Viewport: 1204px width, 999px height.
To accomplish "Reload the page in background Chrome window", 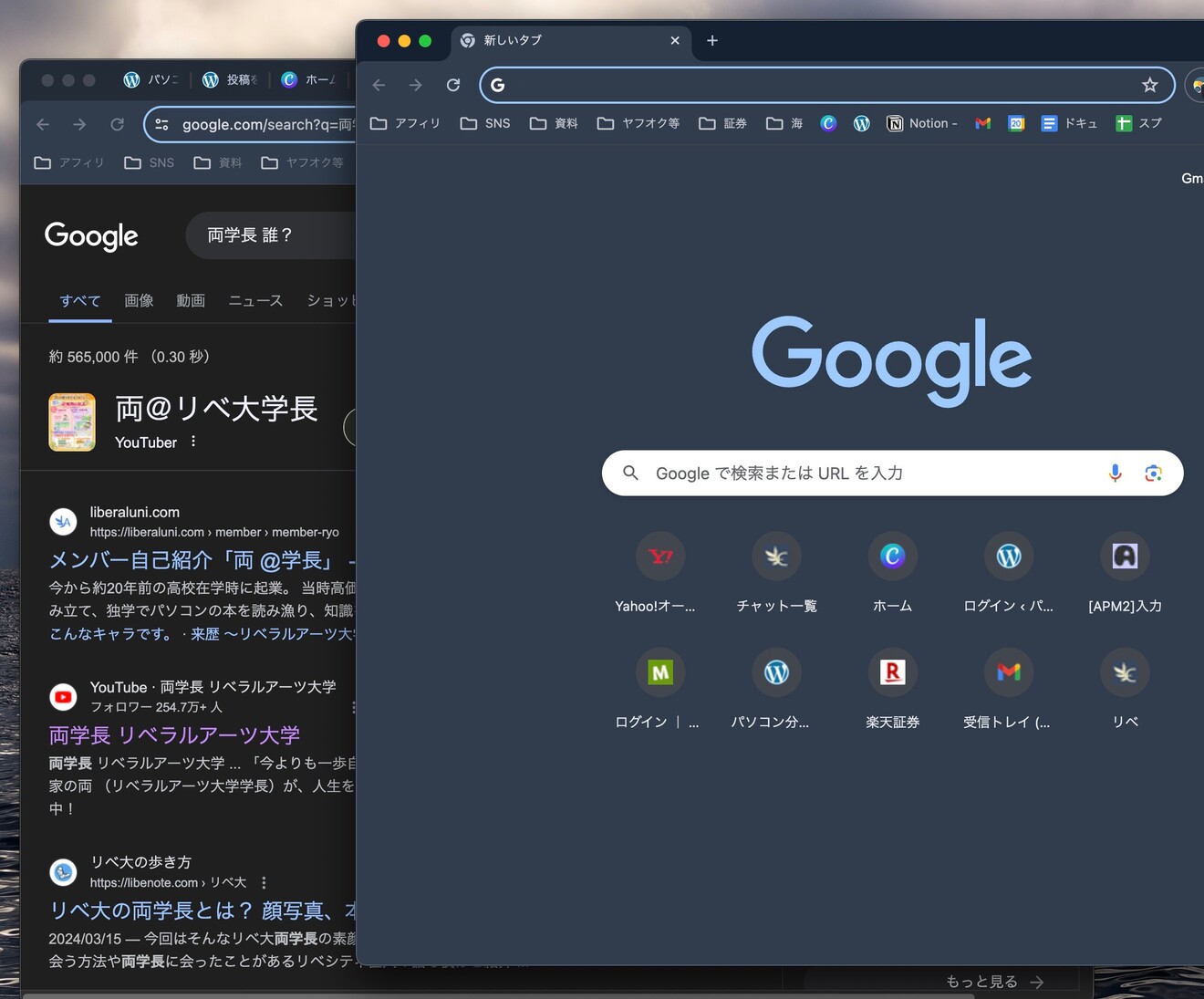I will (117, 124).
